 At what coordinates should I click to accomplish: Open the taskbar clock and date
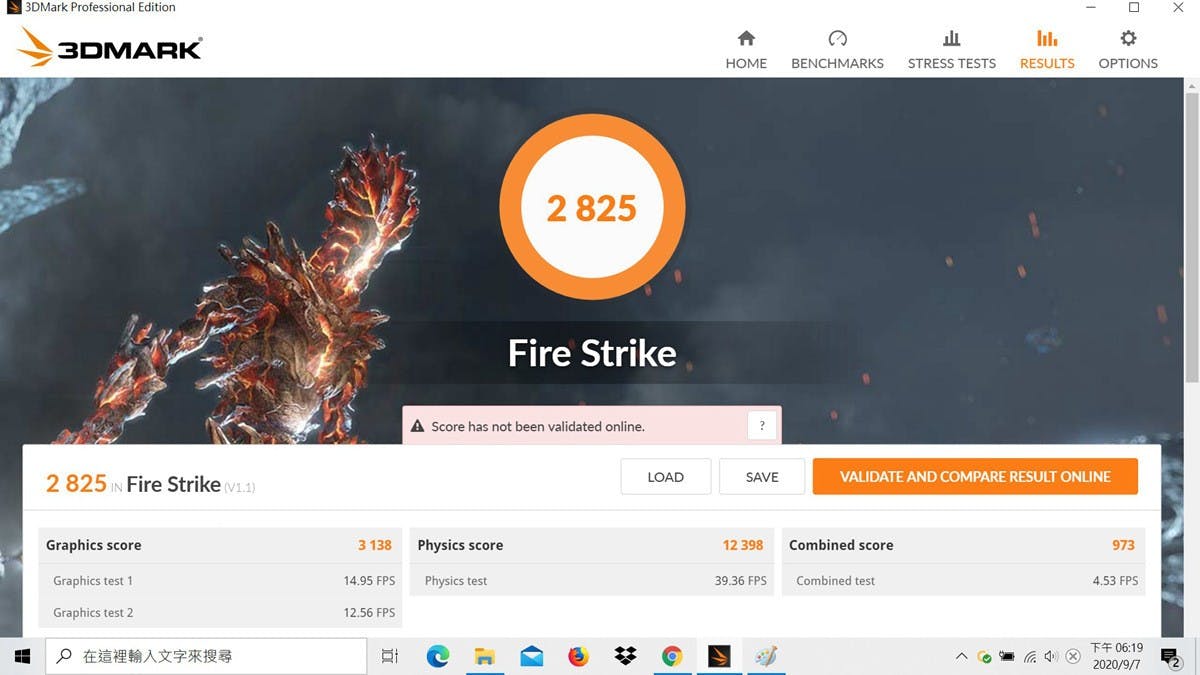pos(1117,656)
